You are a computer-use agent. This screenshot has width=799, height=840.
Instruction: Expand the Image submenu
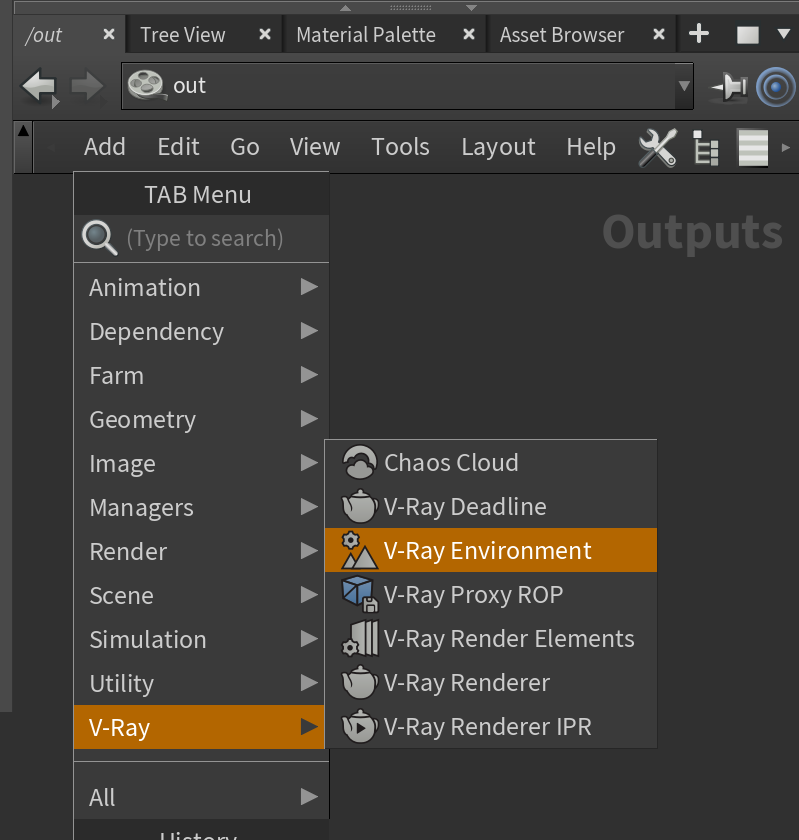click(199, 463)
